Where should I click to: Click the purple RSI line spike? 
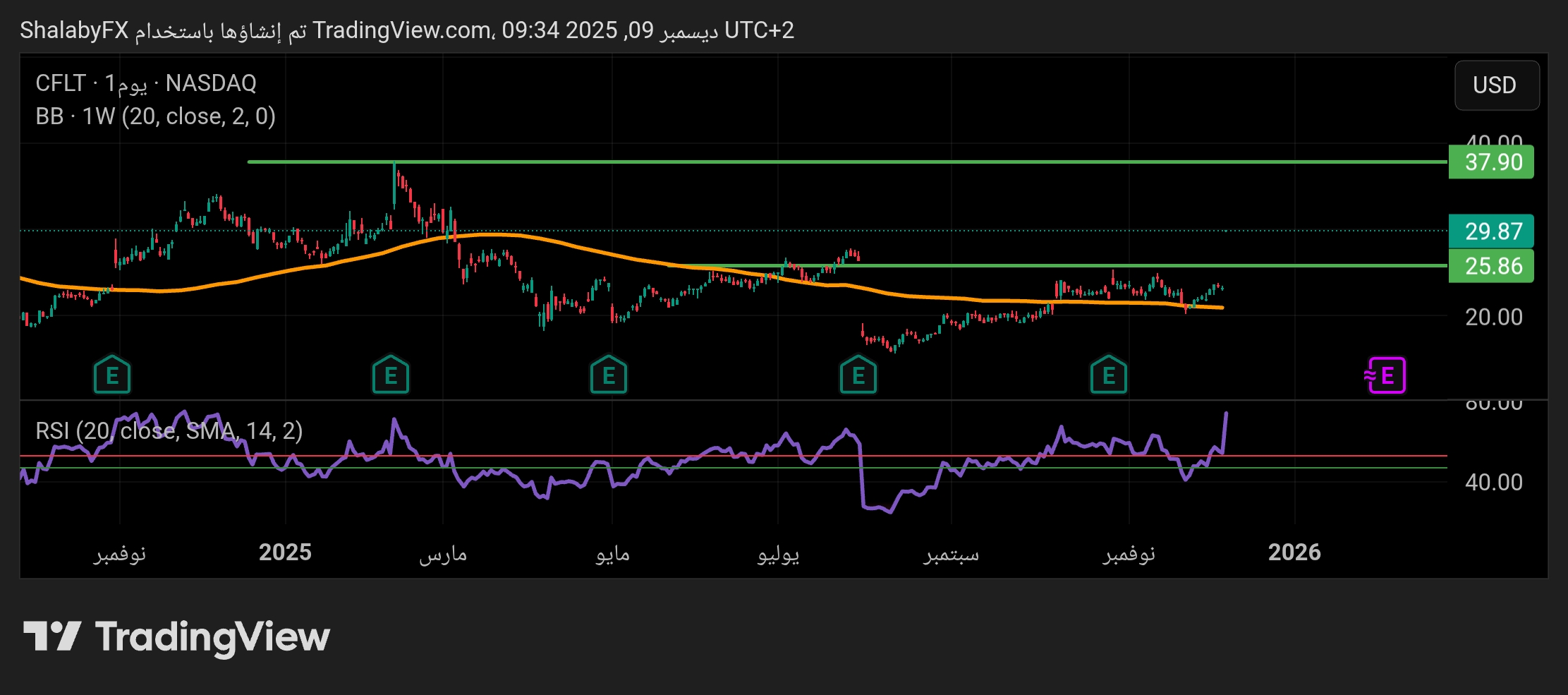(1225, 423)
